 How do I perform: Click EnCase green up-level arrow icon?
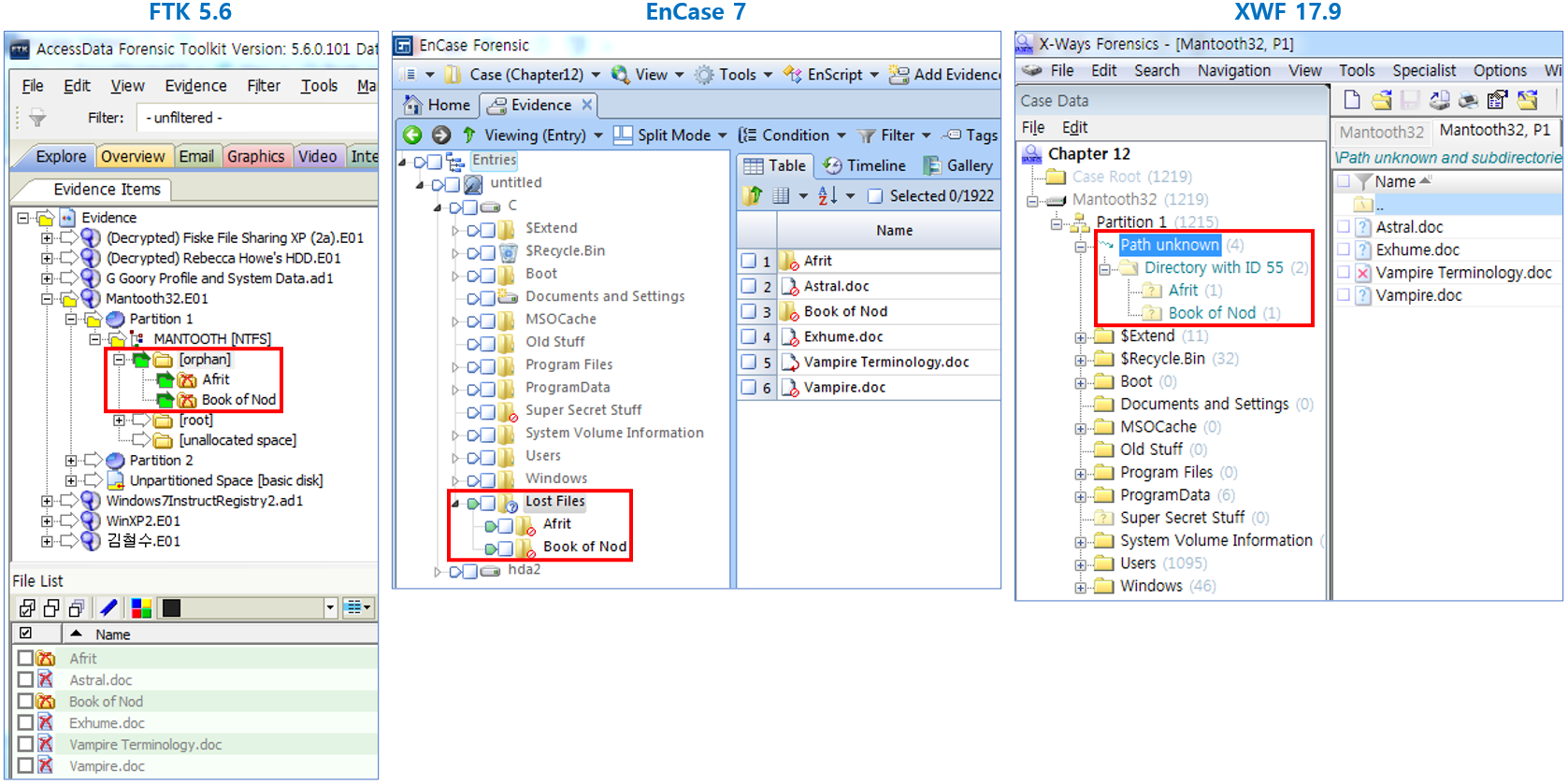point(468,135)
